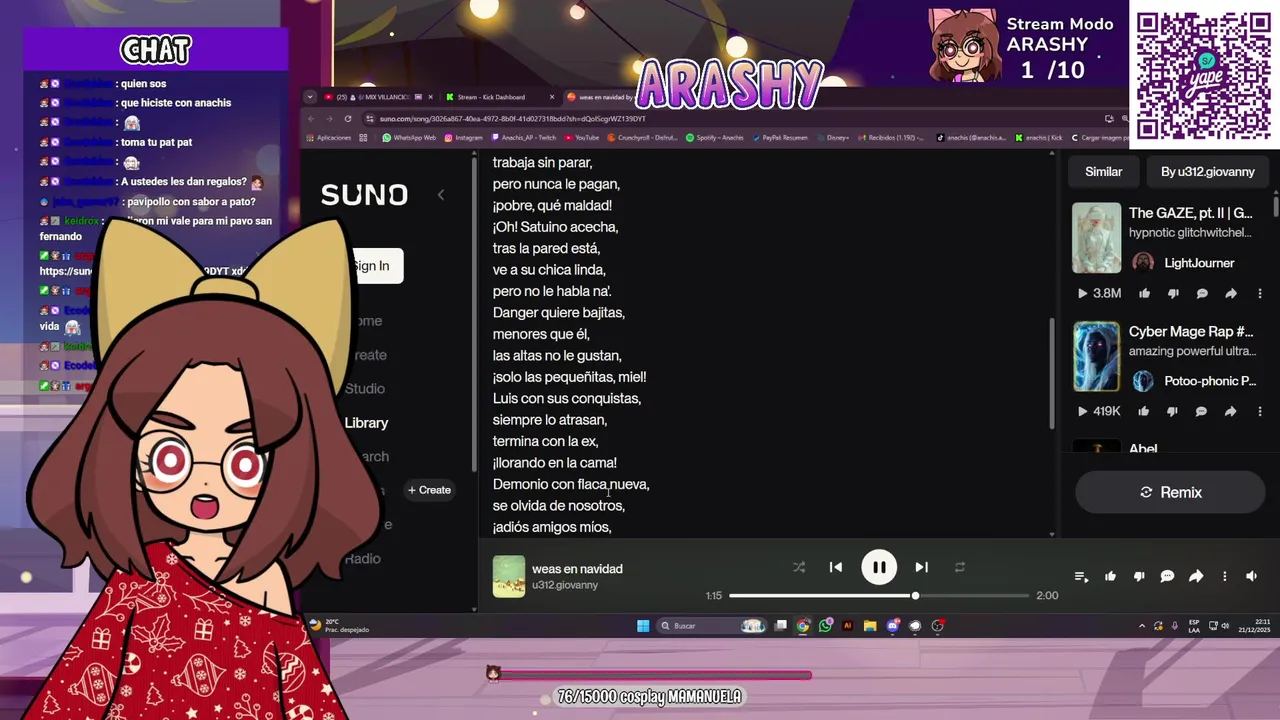Skip to the previous track in player
The height and width of the screenshot is (720, 1280).
point(836,567)
